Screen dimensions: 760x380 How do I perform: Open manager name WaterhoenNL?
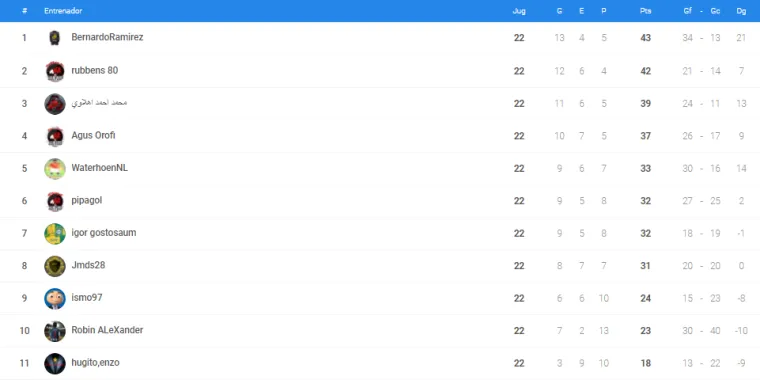coord(99,168)
